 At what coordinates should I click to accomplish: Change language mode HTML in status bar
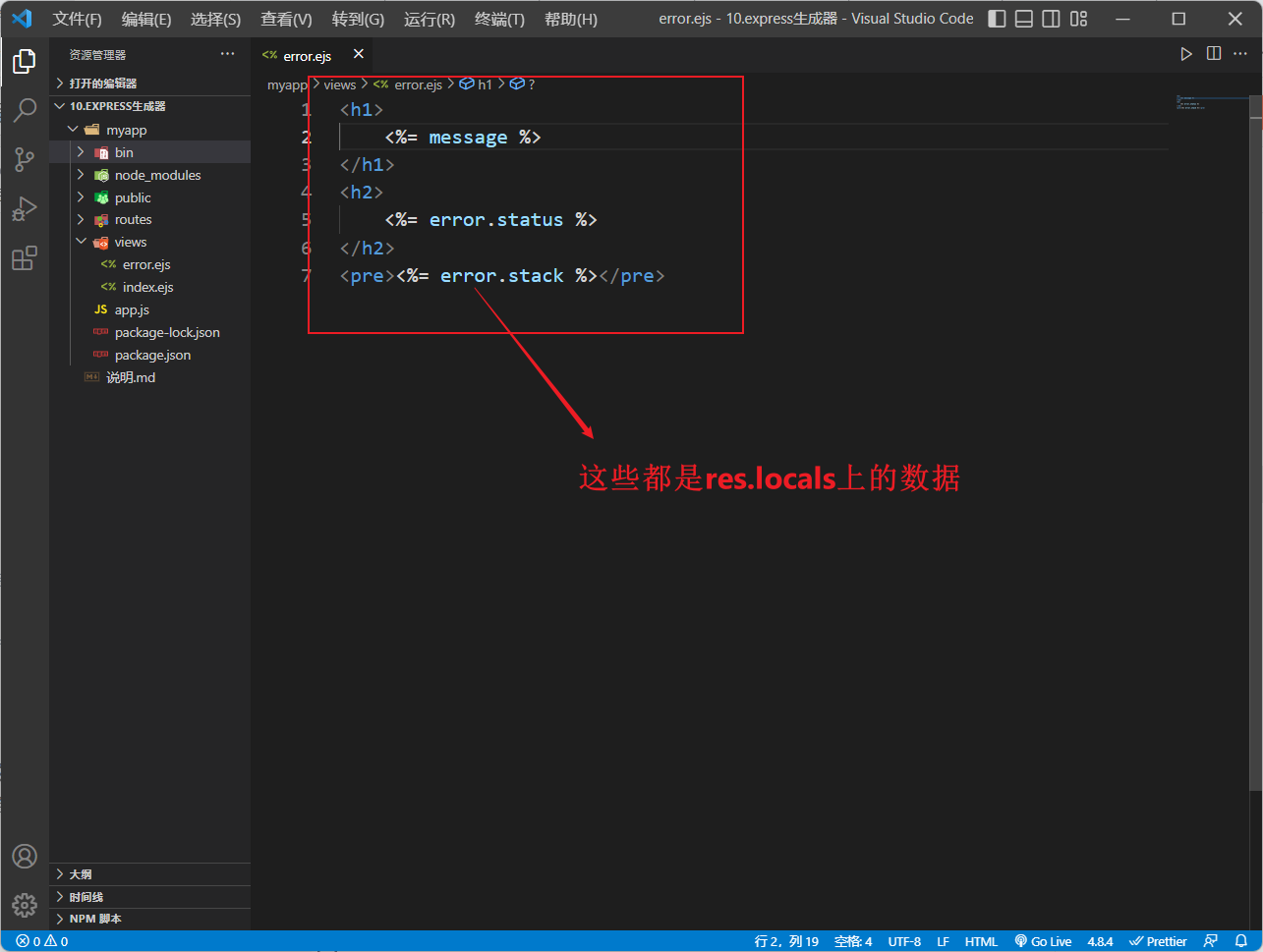(981, 941)
